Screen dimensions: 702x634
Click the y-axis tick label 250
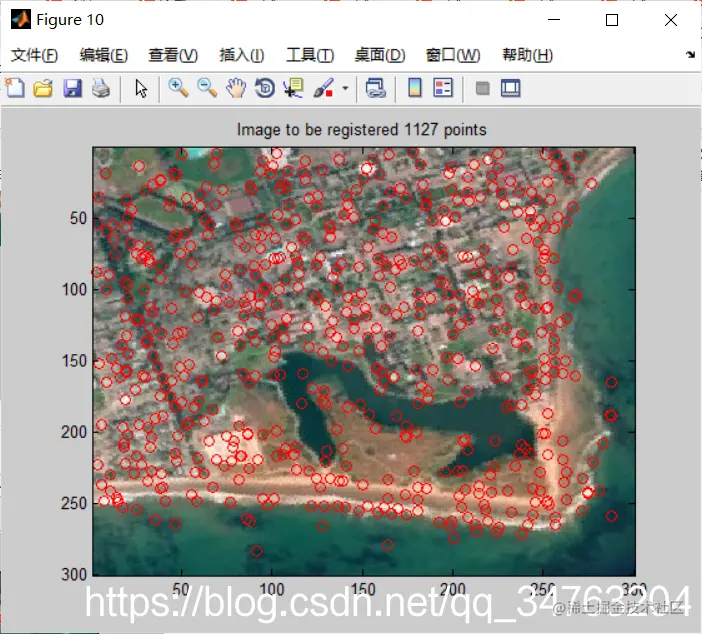[x=74, y=503]
